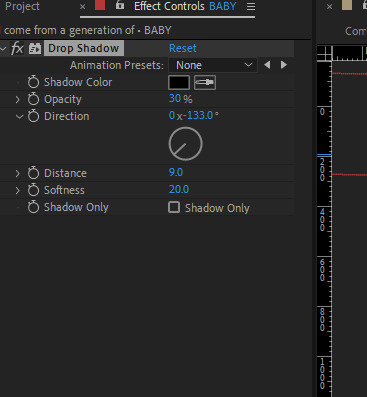Viewport: 367px width, 397px height.
Task: Click the Direction property label
Action: click(x=67, y=116)
